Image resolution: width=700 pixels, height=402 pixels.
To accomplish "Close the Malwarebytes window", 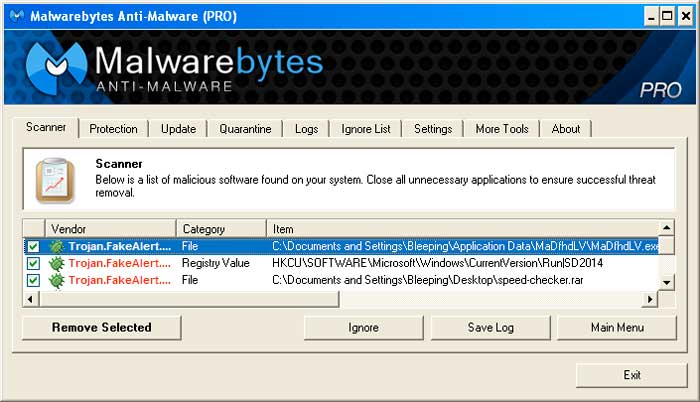I will pyautogui.click(x=685, y=17).
